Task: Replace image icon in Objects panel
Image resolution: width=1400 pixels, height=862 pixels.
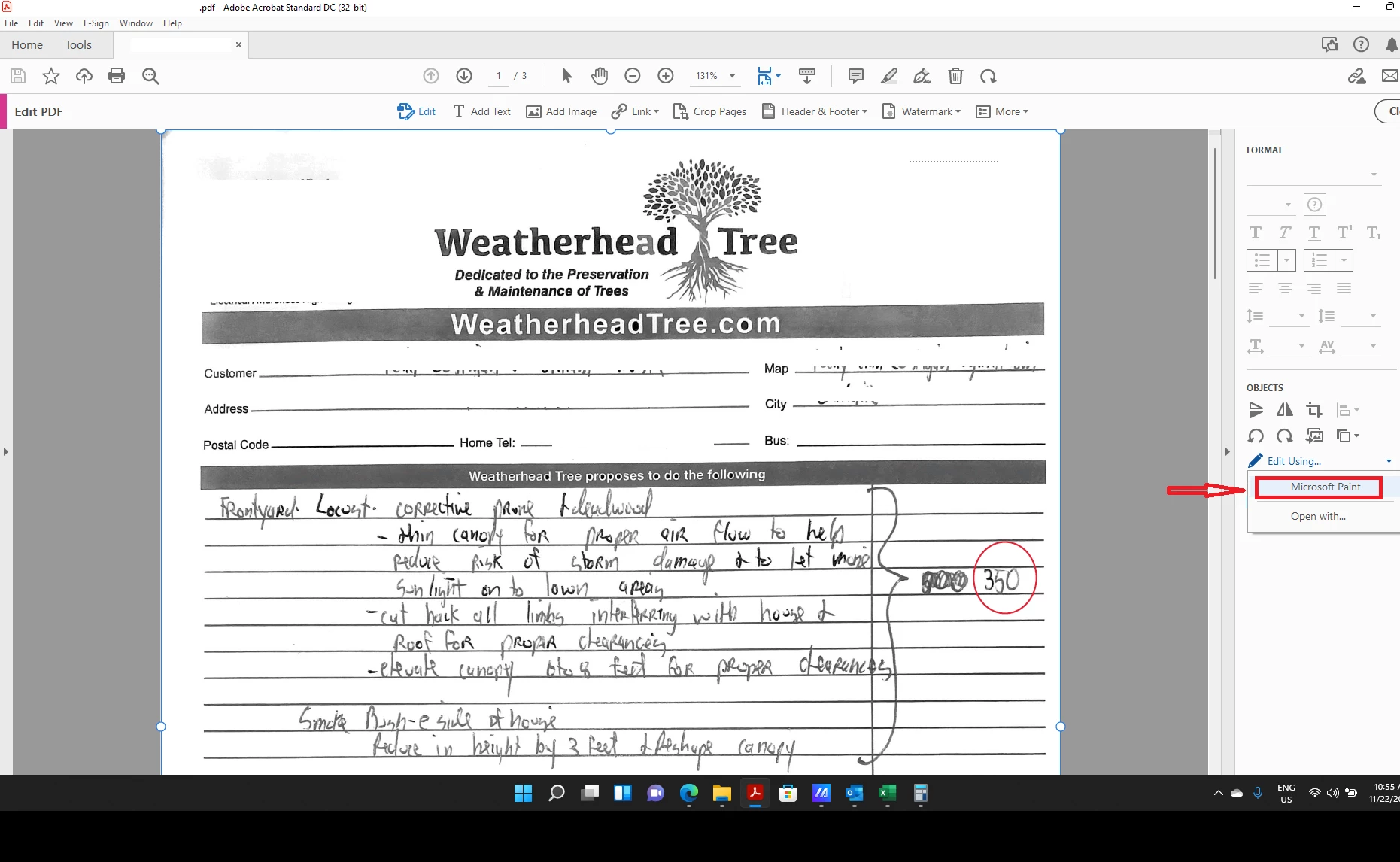Action: click(x=1314, y=436)
